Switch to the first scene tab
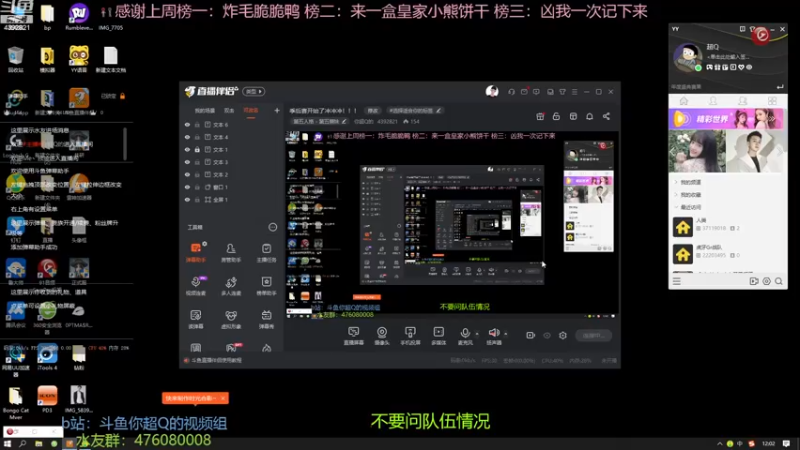Screen dimensions: 800x450 point(205,111)
